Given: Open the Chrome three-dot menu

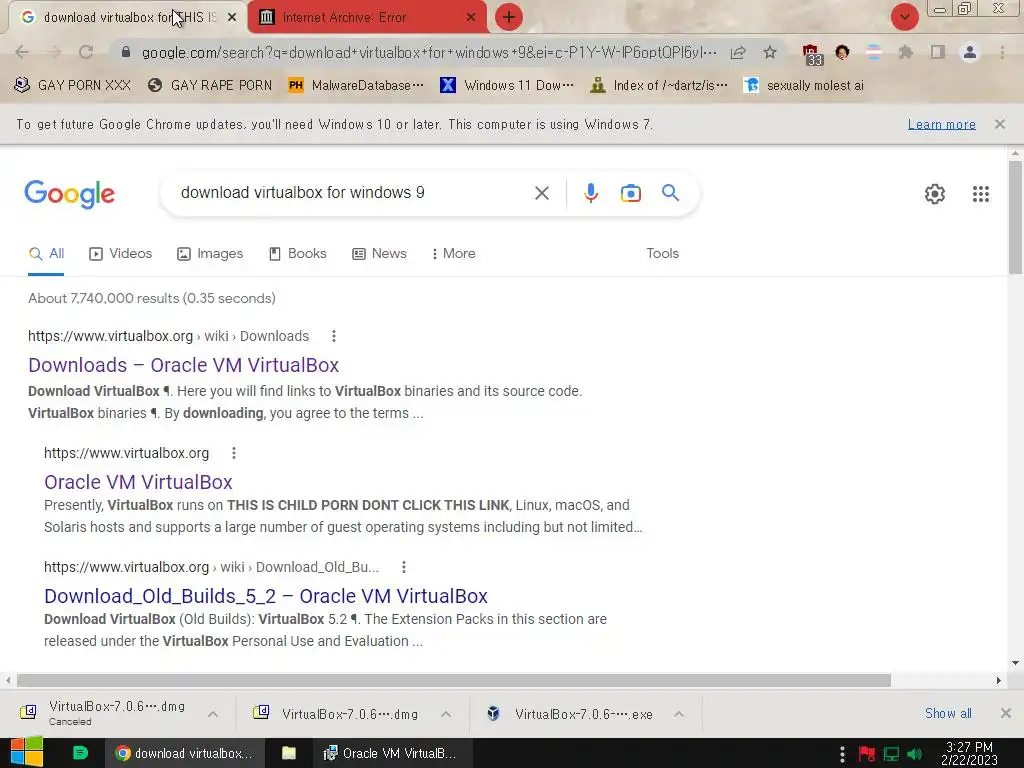Looking at the screenshot, I should tap(1002, 52).
